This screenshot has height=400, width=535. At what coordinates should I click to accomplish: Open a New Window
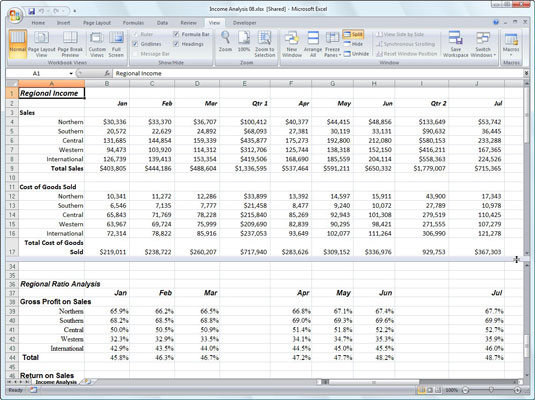click(292, 44)
